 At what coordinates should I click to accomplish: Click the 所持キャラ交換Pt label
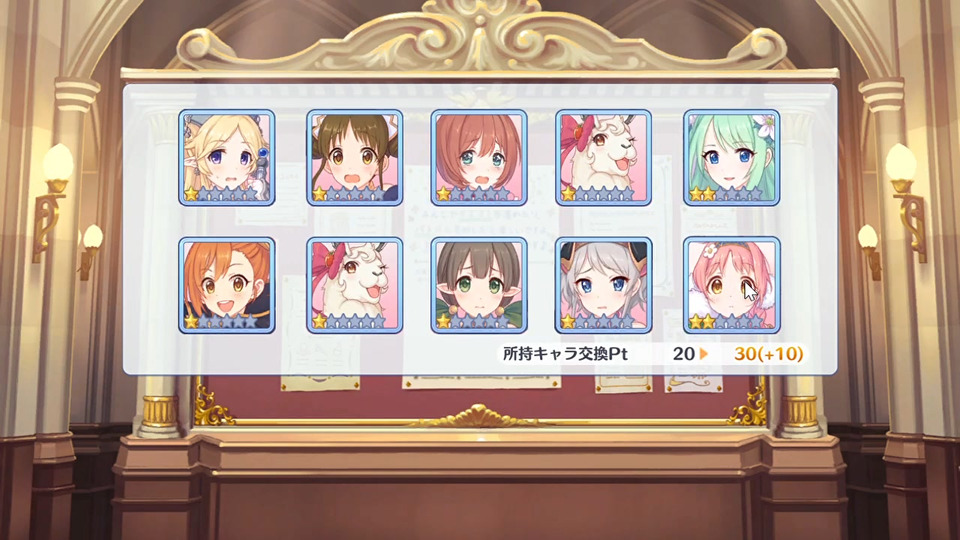(x=565, y=353)
